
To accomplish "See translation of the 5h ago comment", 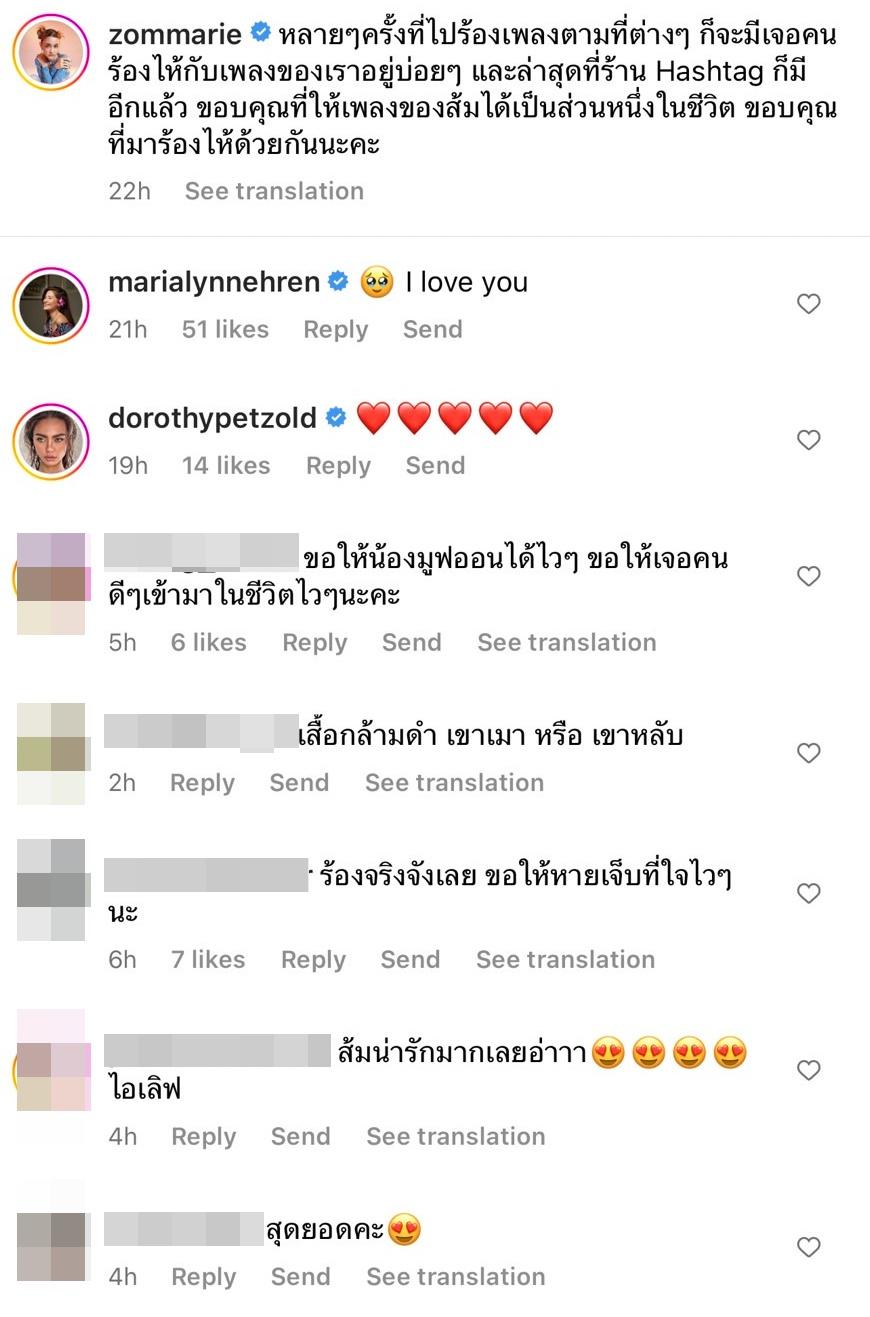I will coord(567,642).
